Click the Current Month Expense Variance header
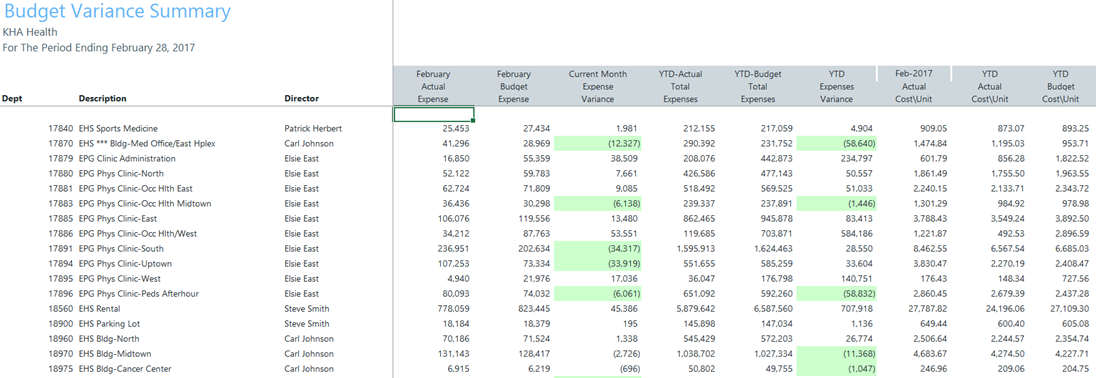The image size is (1096, 378). pos(598,87)
